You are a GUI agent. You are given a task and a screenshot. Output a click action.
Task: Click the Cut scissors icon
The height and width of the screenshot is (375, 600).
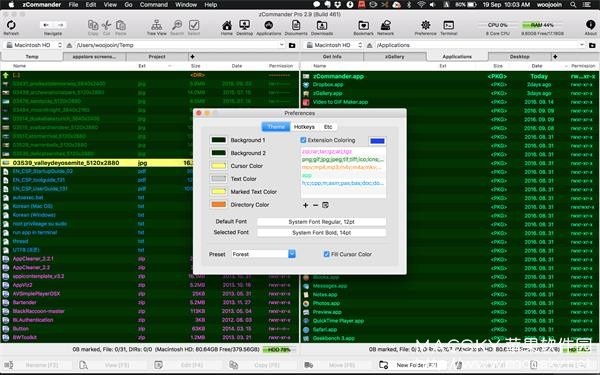point(106,25)
